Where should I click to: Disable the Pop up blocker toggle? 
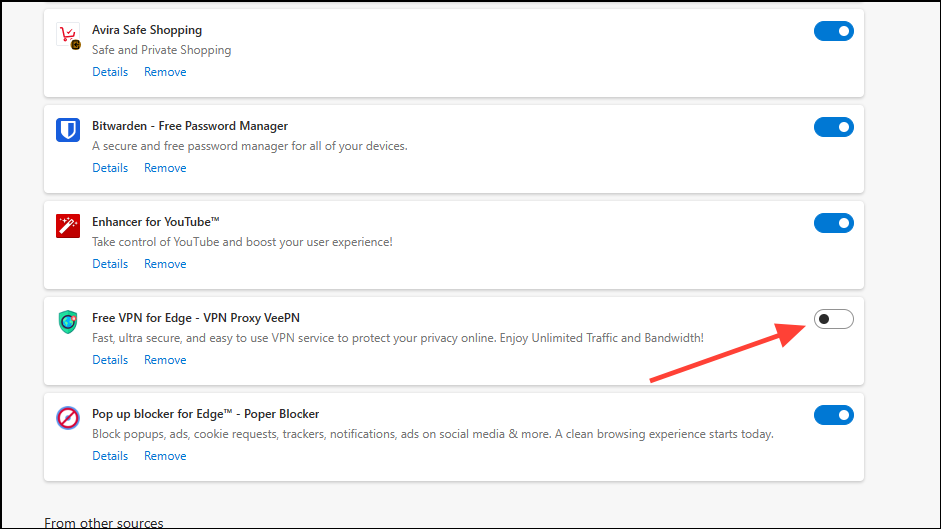tap(834, 415)
